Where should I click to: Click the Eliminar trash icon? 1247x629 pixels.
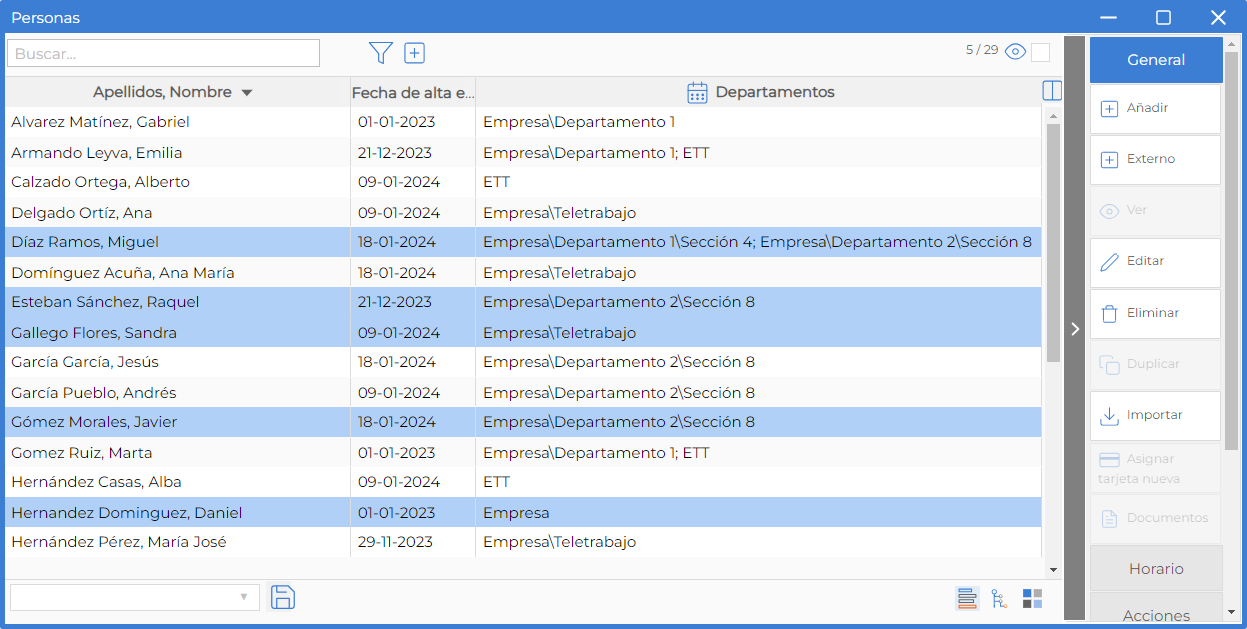(x=1109, y=313)
